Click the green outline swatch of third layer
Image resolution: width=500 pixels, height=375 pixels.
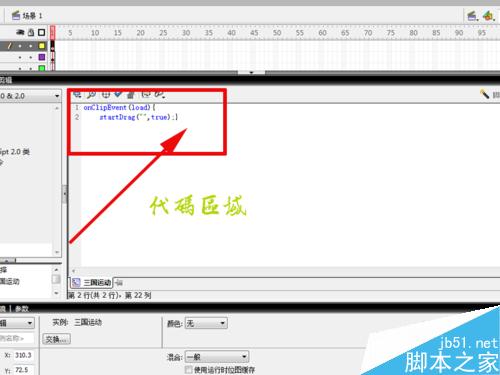point(42,68)
